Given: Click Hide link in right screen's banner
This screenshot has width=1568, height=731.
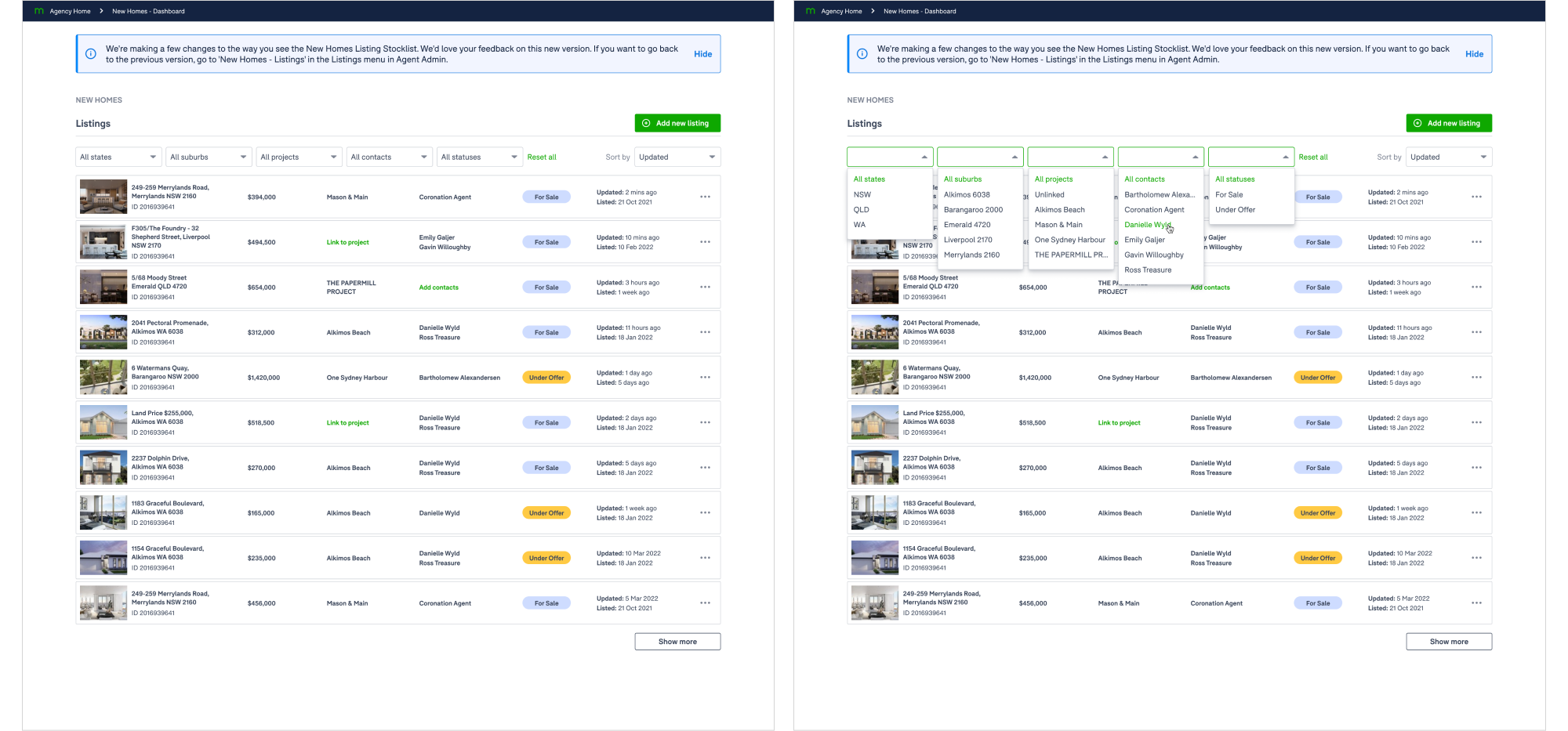Looking at the screenshot, I should pyautogui.click(x=1474, y=54).
